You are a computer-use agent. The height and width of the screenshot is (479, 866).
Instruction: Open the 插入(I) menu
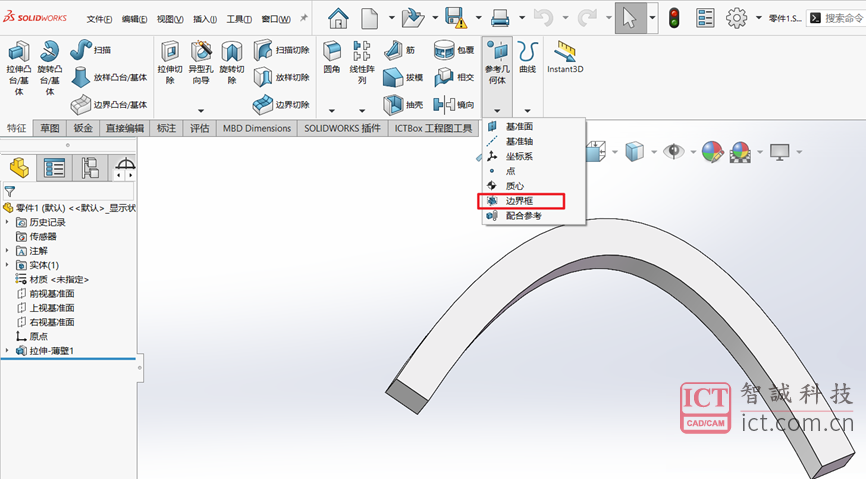204,19
